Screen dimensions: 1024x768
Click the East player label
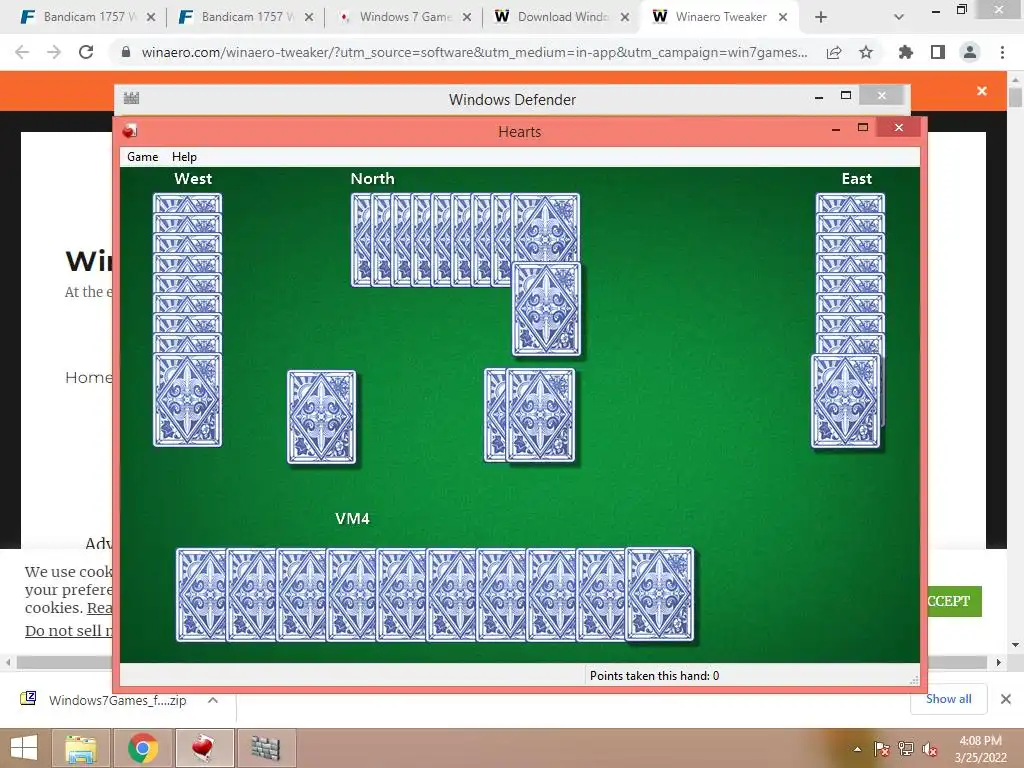pos(856,178)
